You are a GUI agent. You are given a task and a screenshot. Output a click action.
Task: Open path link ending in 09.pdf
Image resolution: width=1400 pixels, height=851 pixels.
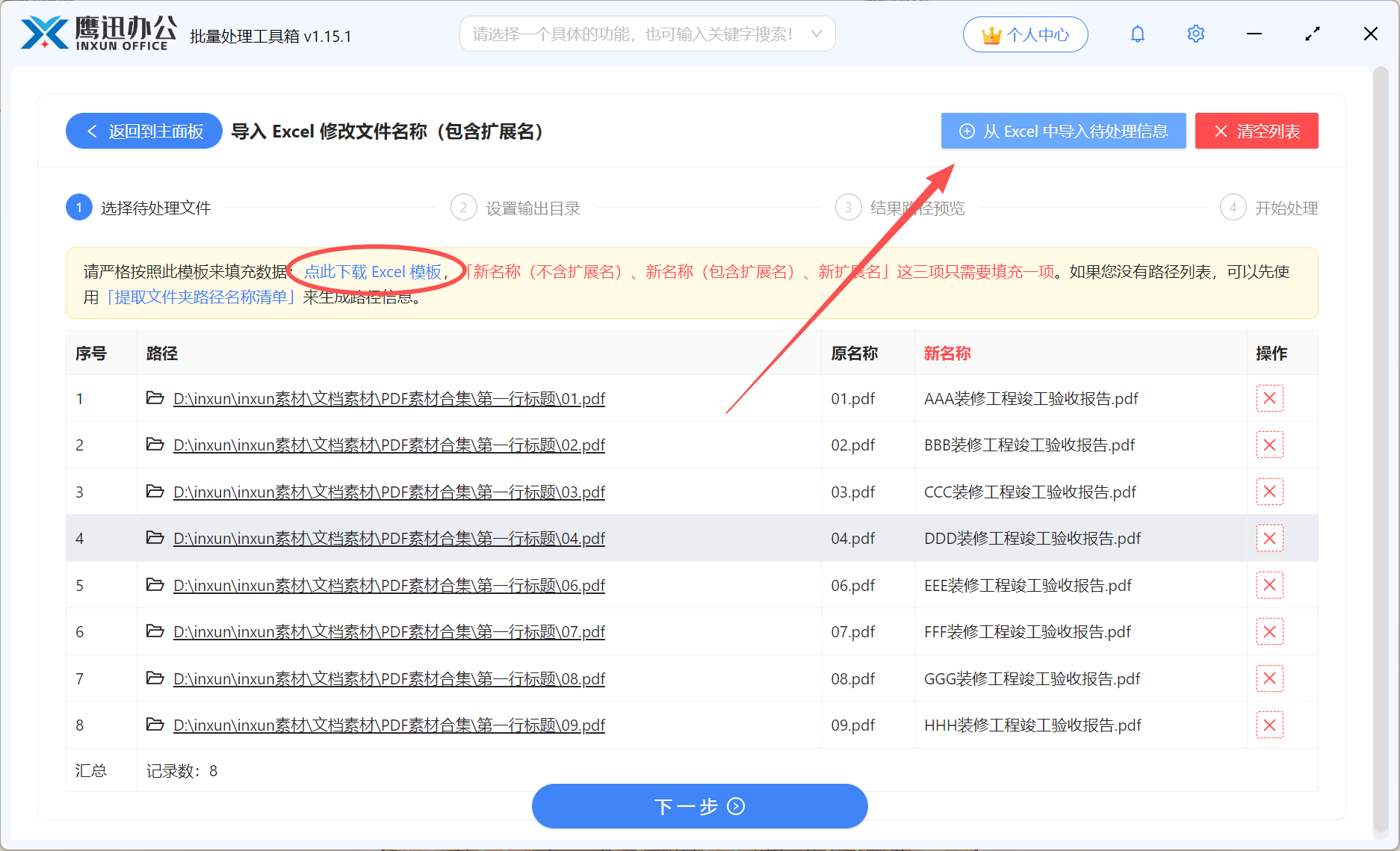(x=389, y=725)
